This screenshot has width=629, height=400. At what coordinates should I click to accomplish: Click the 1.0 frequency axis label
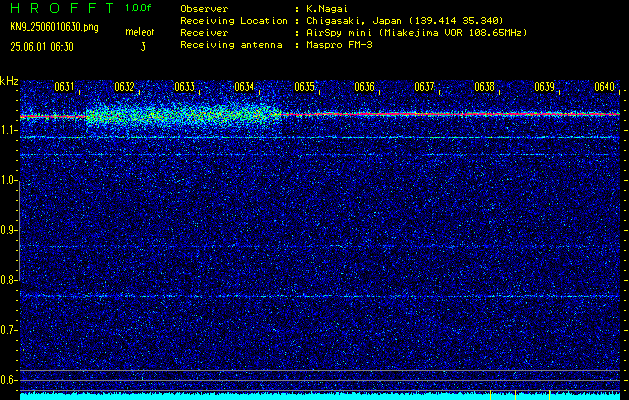point(8,181)
